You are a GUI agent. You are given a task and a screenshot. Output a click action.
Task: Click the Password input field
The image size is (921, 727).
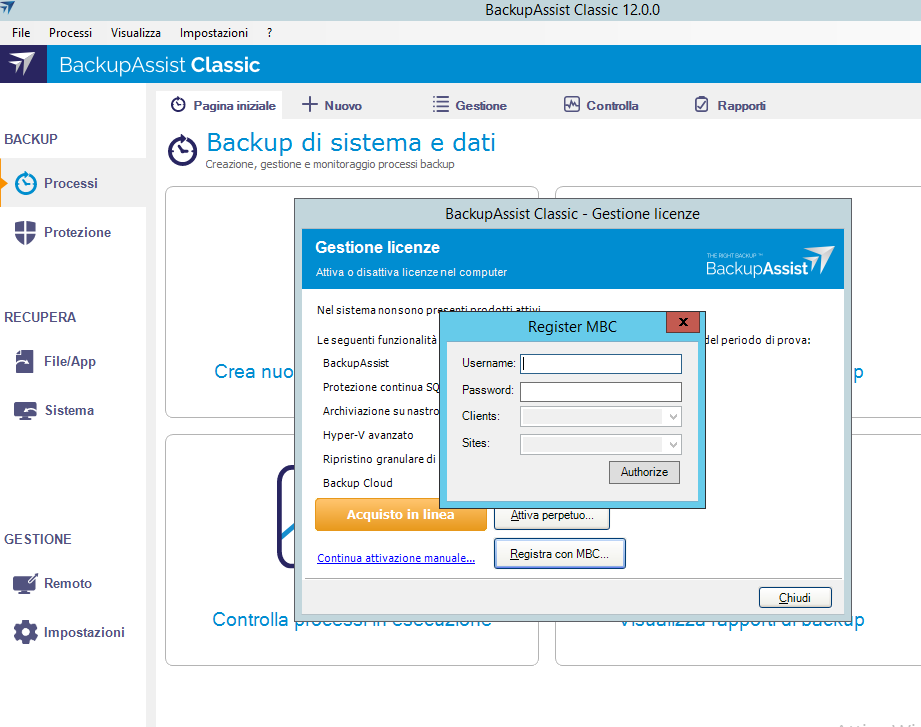[x=600, y=391]
